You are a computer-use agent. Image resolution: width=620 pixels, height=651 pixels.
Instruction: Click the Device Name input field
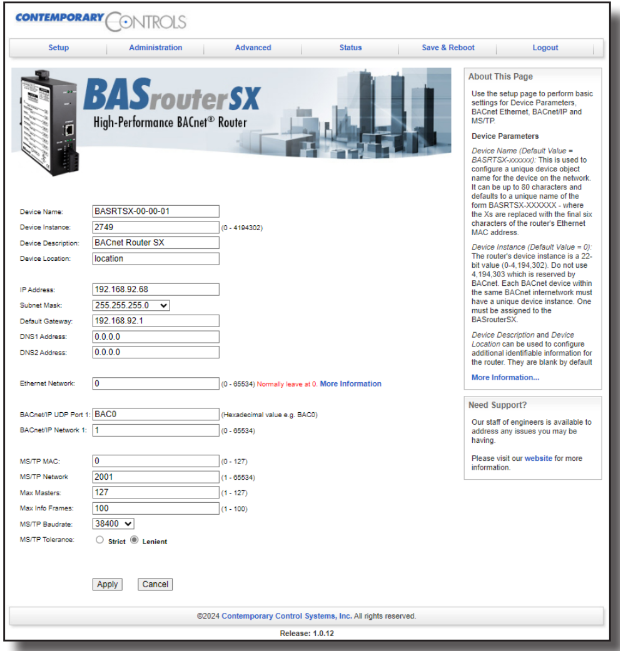pyautogui.click(x=155, y=211)
